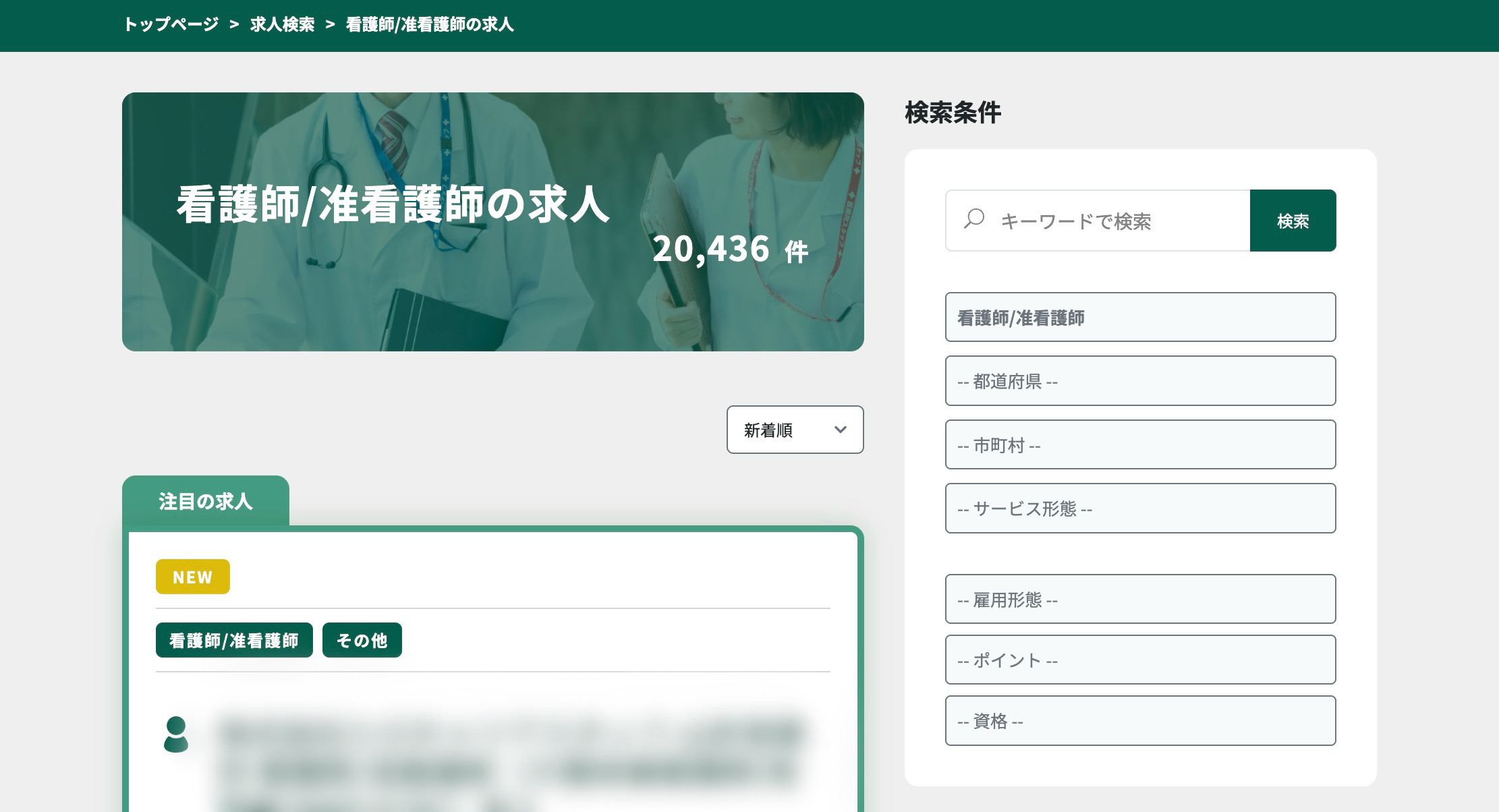
Task: Click 看護師/准看護師の求人 breadcrumb item
Action: point(430,25)
